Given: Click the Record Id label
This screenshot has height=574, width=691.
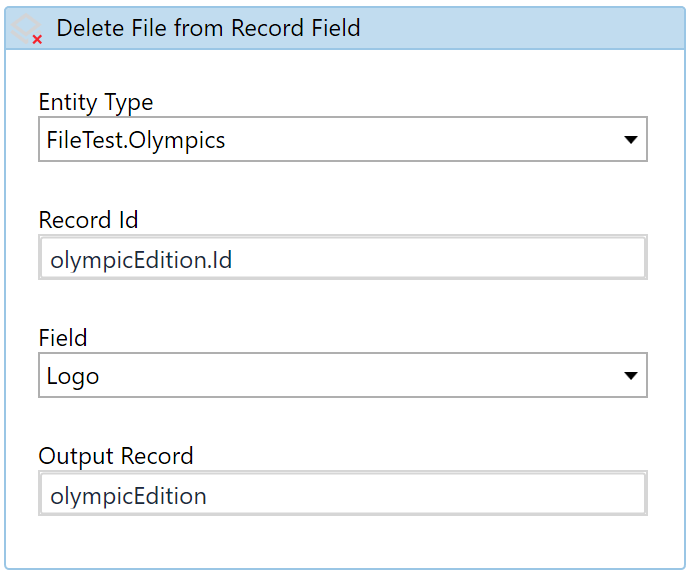Looking at the screenshot, I should 88,220.
